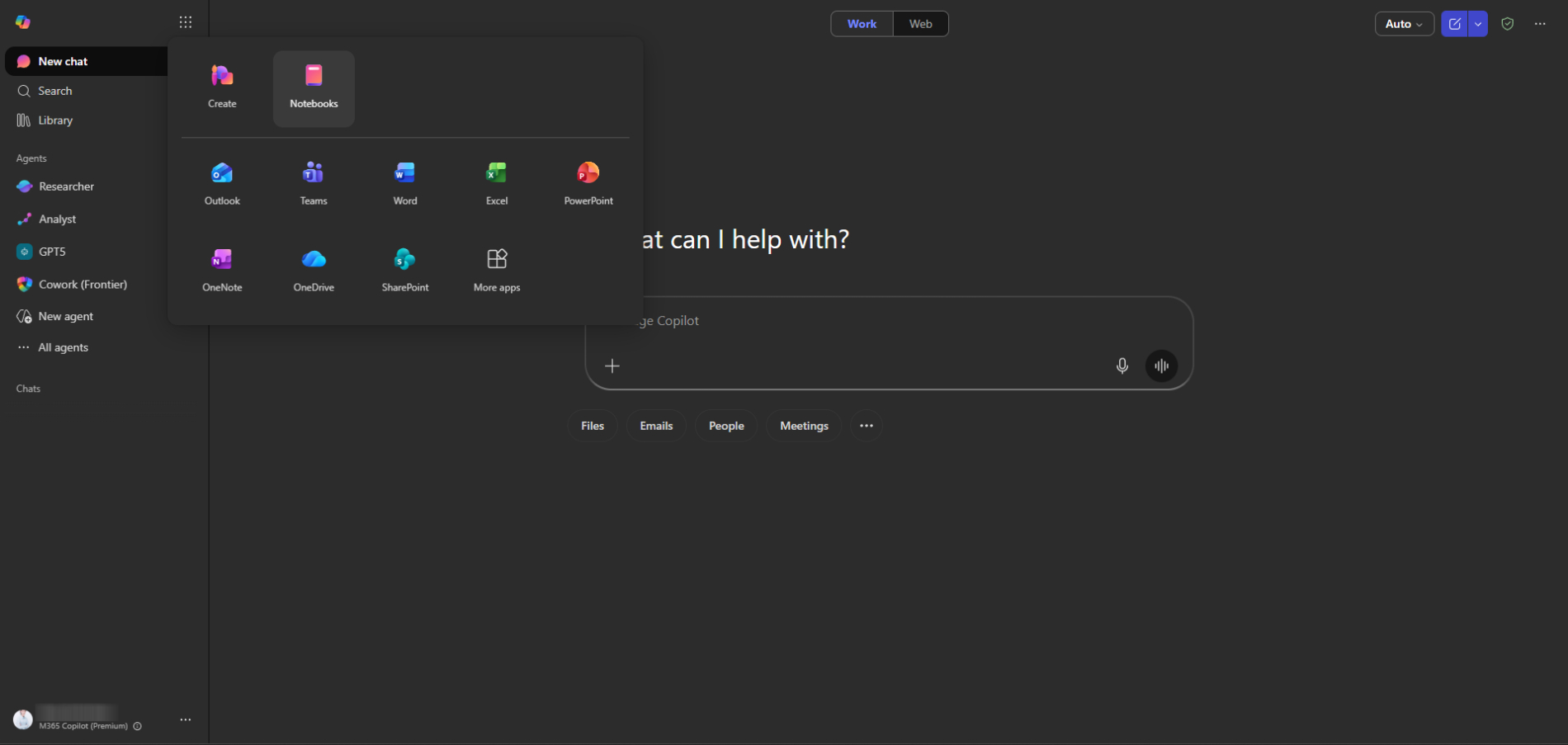Open the user profile avatar

[x=23, y=719]
